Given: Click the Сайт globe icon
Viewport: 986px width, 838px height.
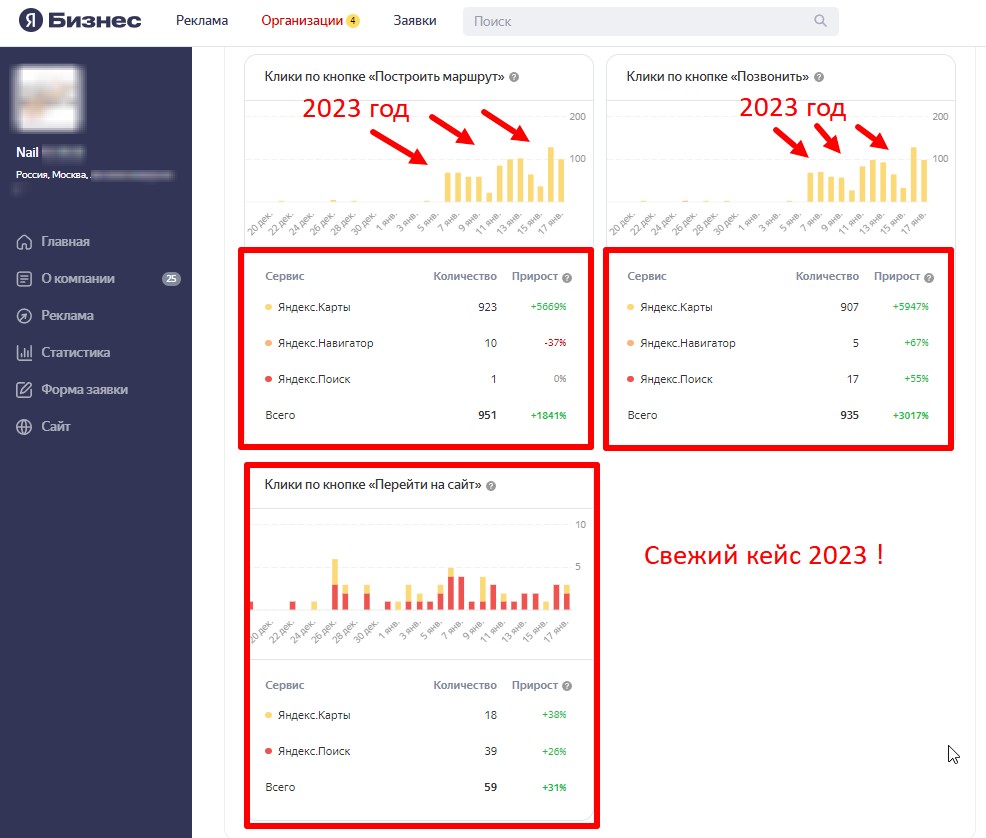Looking at the screenshot, I should pyautogui.click(x=25, y=427).
